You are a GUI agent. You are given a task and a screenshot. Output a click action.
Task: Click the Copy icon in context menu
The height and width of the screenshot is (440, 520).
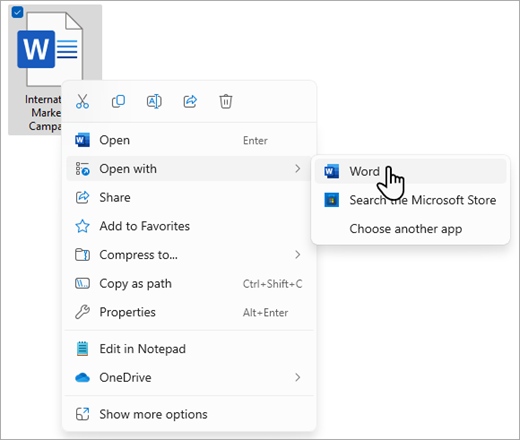click(x=118, y=101)
